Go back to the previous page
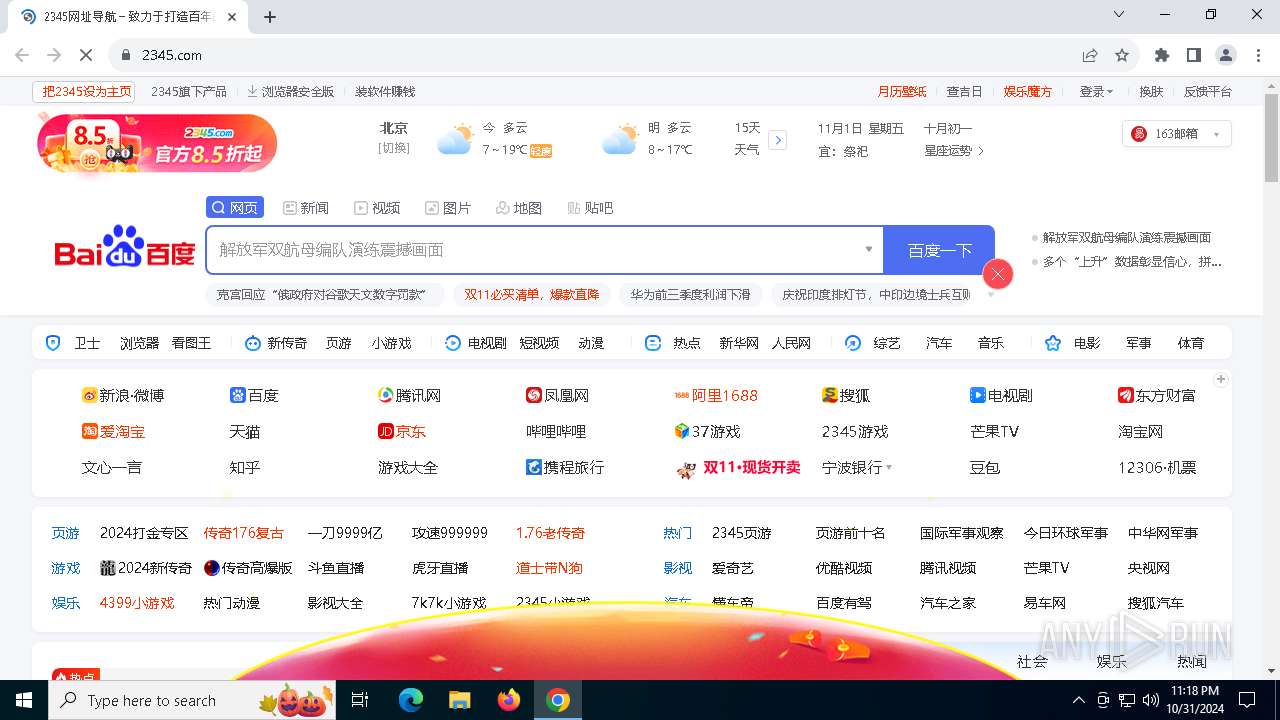Image resolution: width=1280 pixels, height=720 pixels. [22, 55]
